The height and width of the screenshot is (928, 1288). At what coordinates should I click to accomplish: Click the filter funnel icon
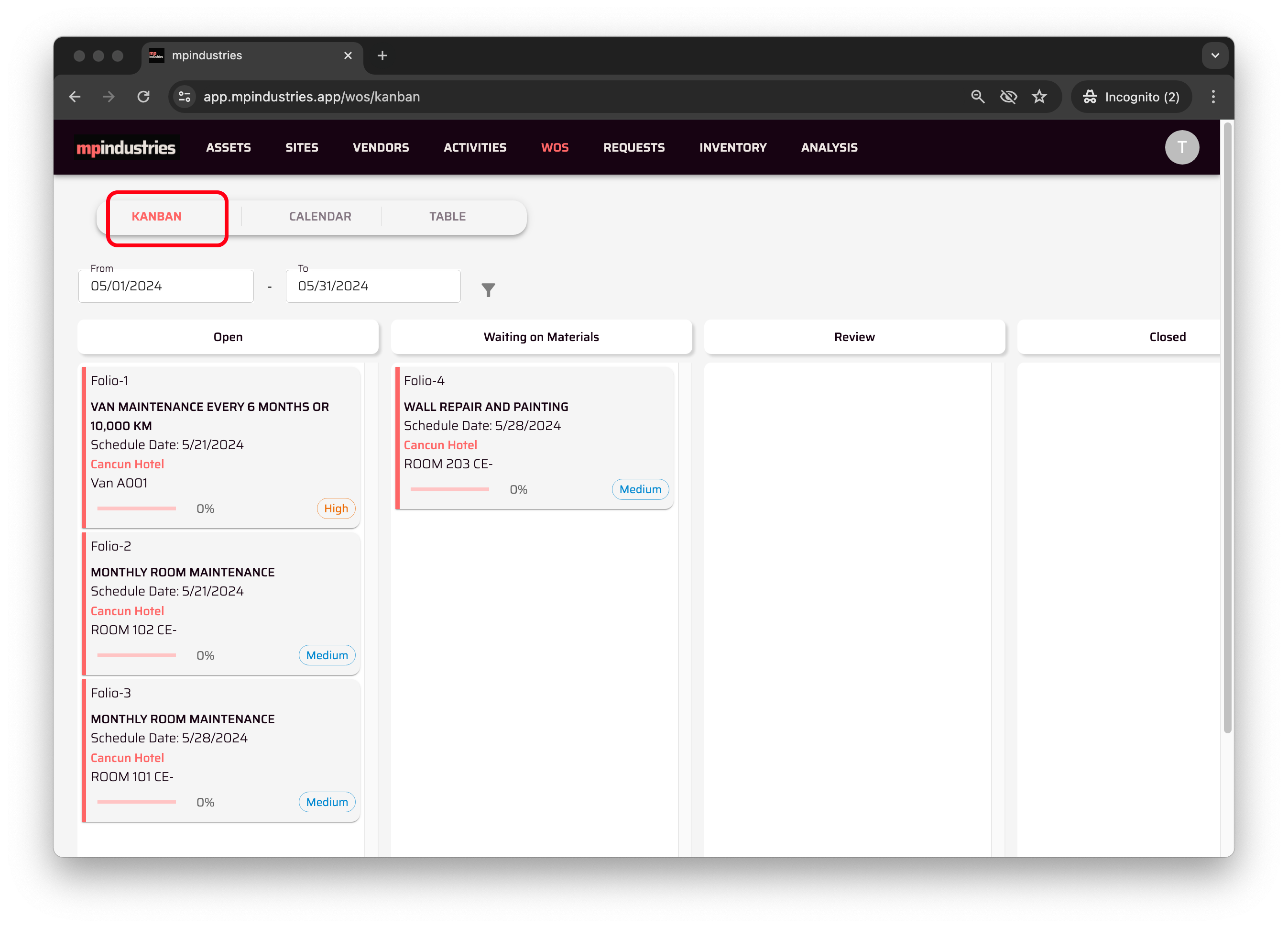(x=488, y=290)
